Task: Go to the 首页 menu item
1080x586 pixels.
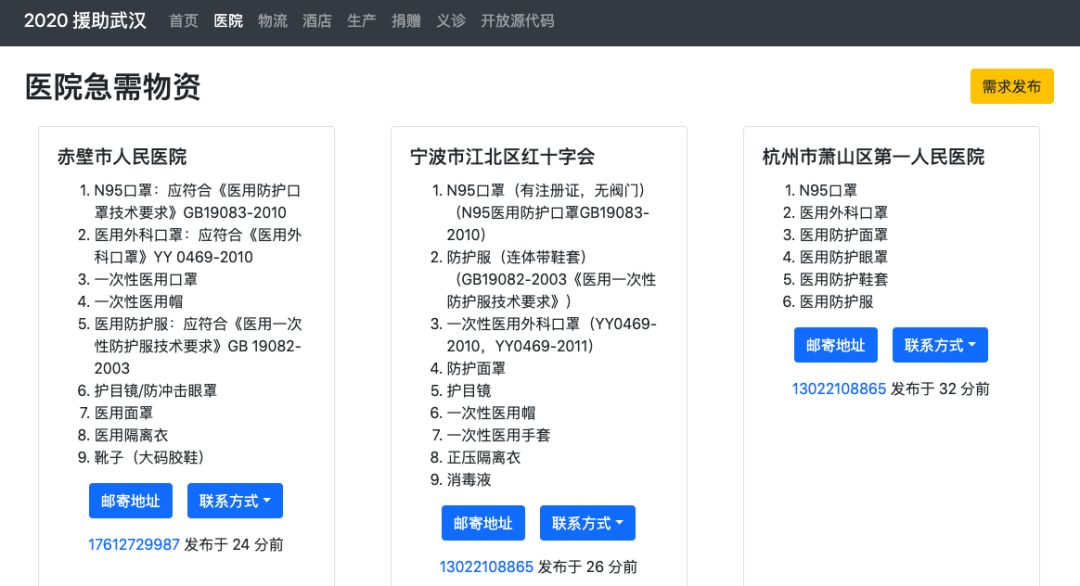Action: (182, 20)
